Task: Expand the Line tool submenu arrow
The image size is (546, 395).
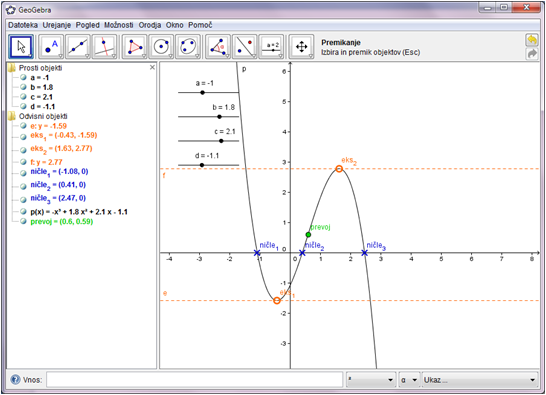Action: click(x=87, y=56)
